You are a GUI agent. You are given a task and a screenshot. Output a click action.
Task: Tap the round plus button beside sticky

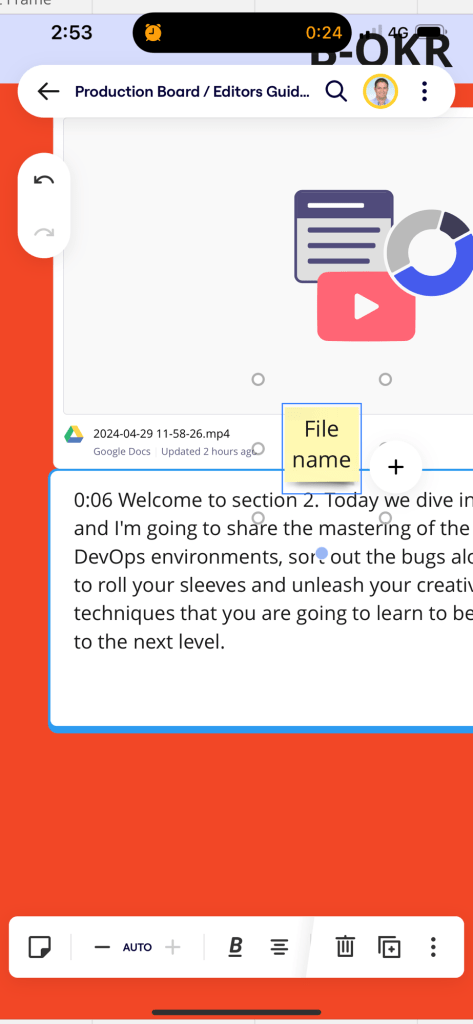click(395, 467)
